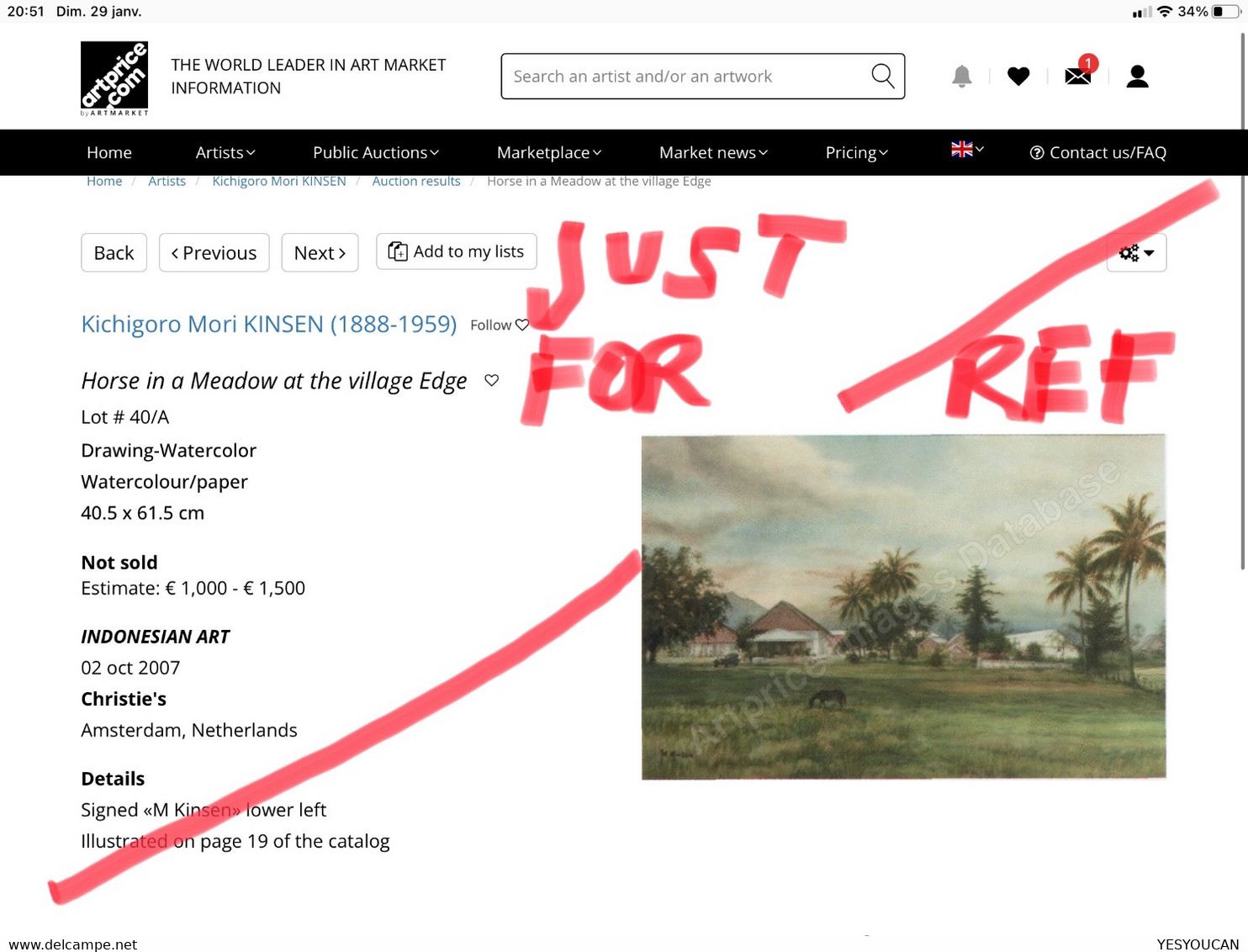Open favorites heart icon in header
This screenshot has width=1248, height=952.
click(x=1018, y=77)
